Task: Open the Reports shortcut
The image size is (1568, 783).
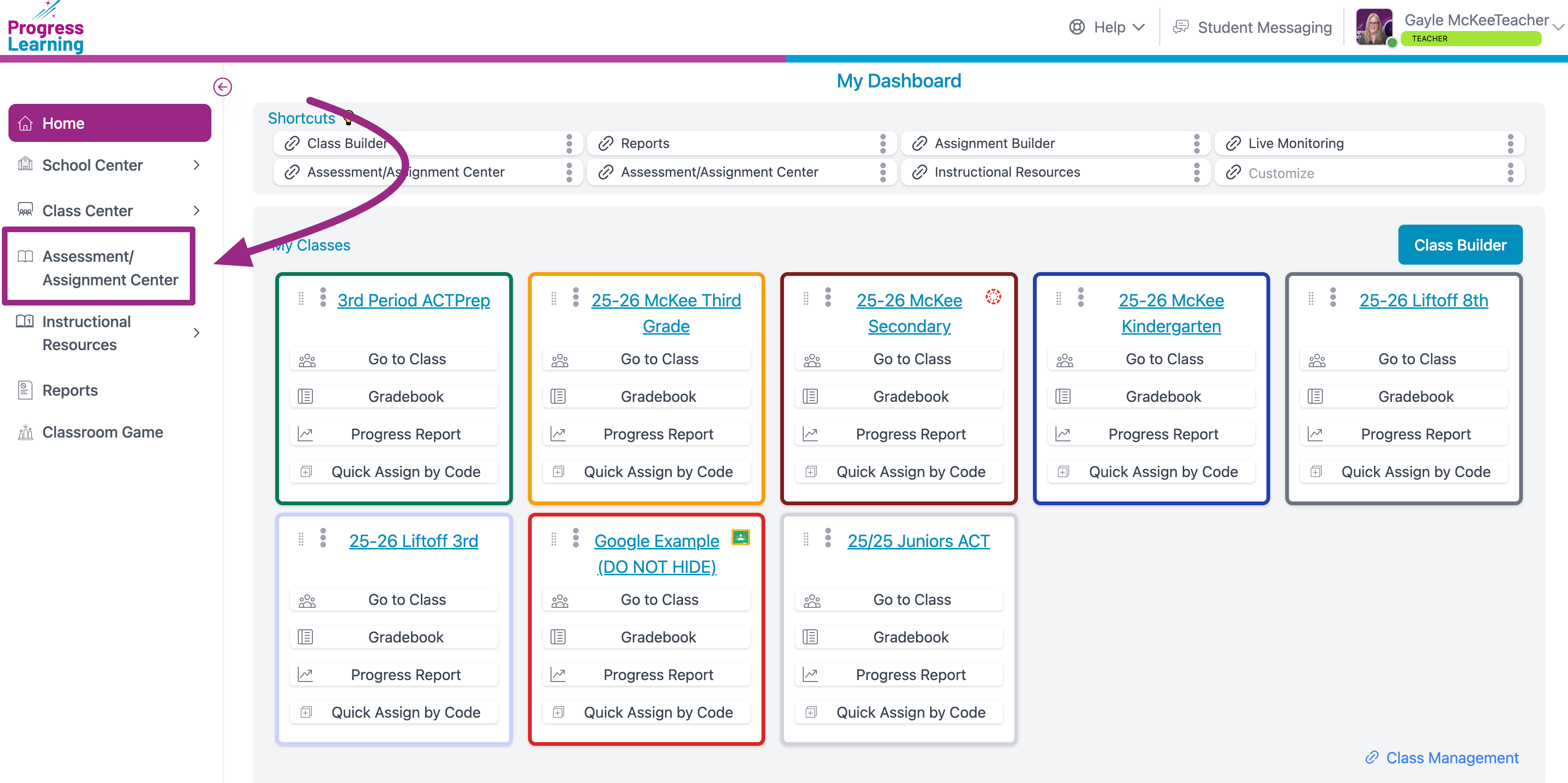Action: 741,144
